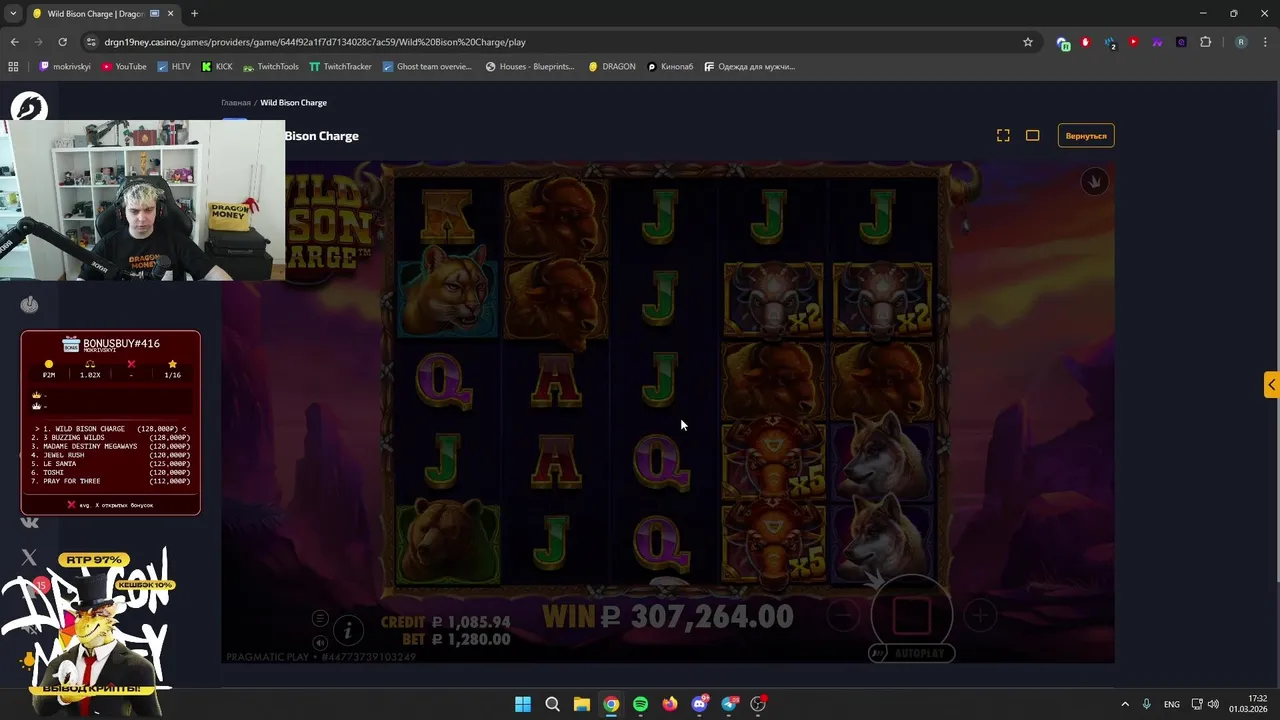Open KICK bookmark
Screen dimensions: 1280x720
point(217,67)
